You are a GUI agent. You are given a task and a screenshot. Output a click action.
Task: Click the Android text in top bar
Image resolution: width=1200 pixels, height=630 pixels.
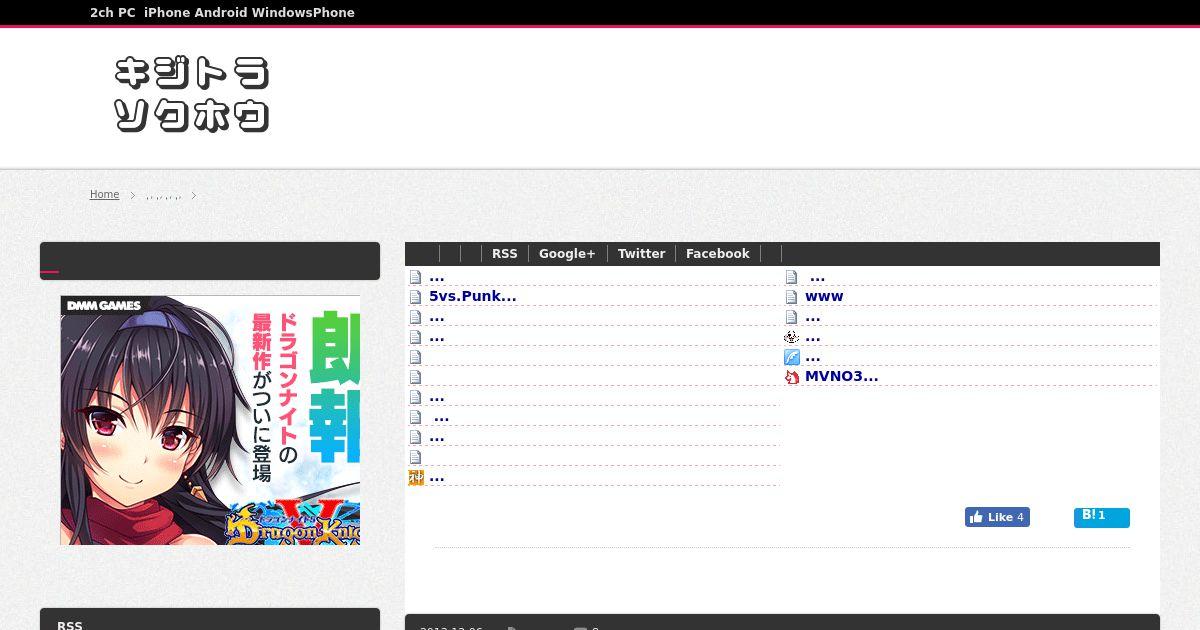point(220,13)
